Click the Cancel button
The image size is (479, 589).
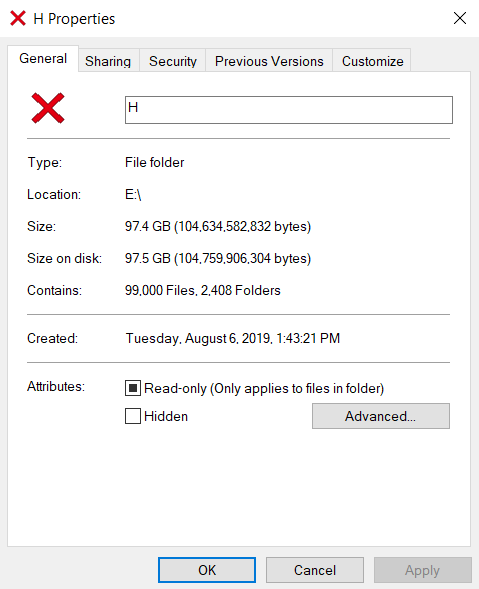[x=315, y=570]
